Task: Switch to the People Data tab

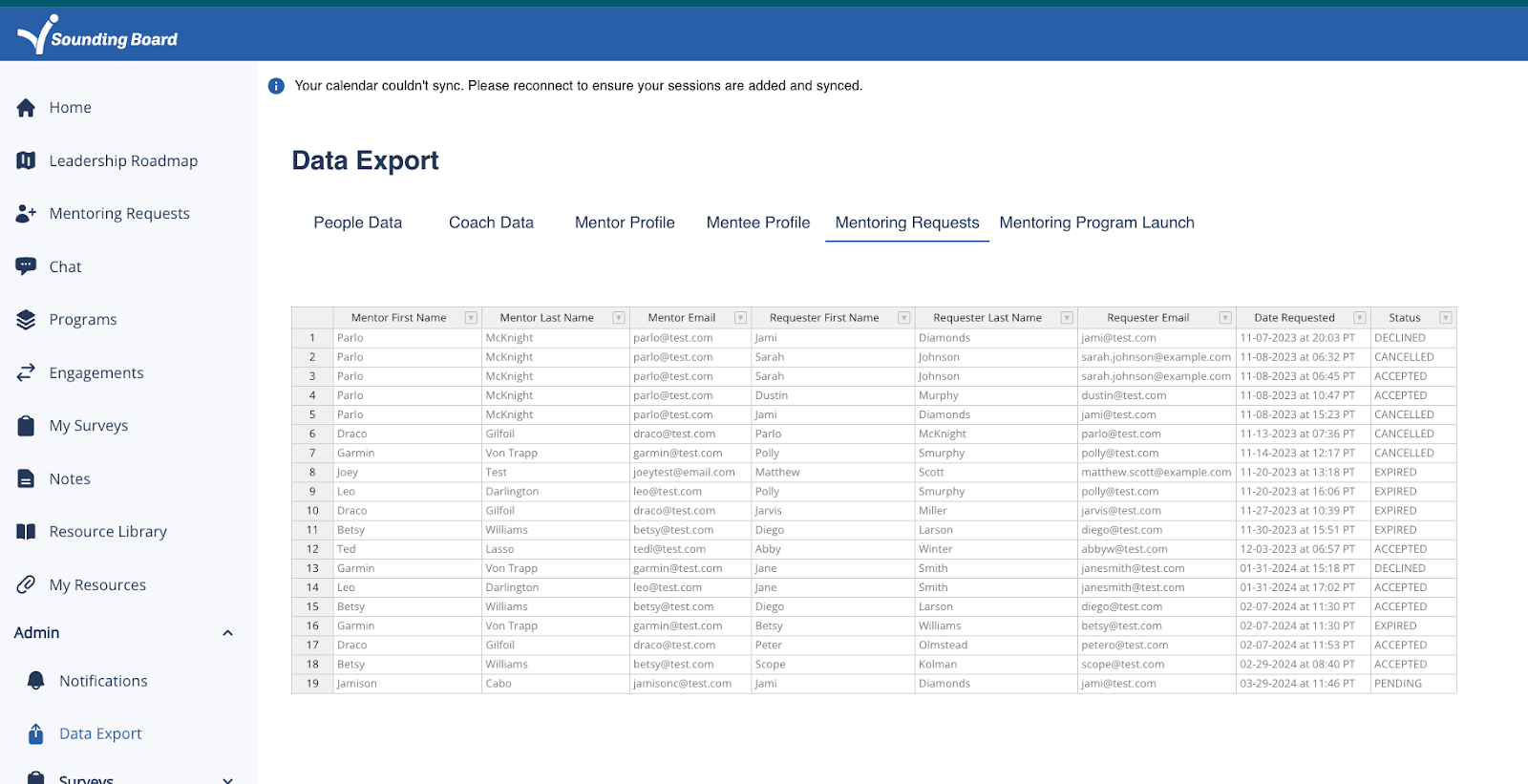Action: click(x=358, y=222)
